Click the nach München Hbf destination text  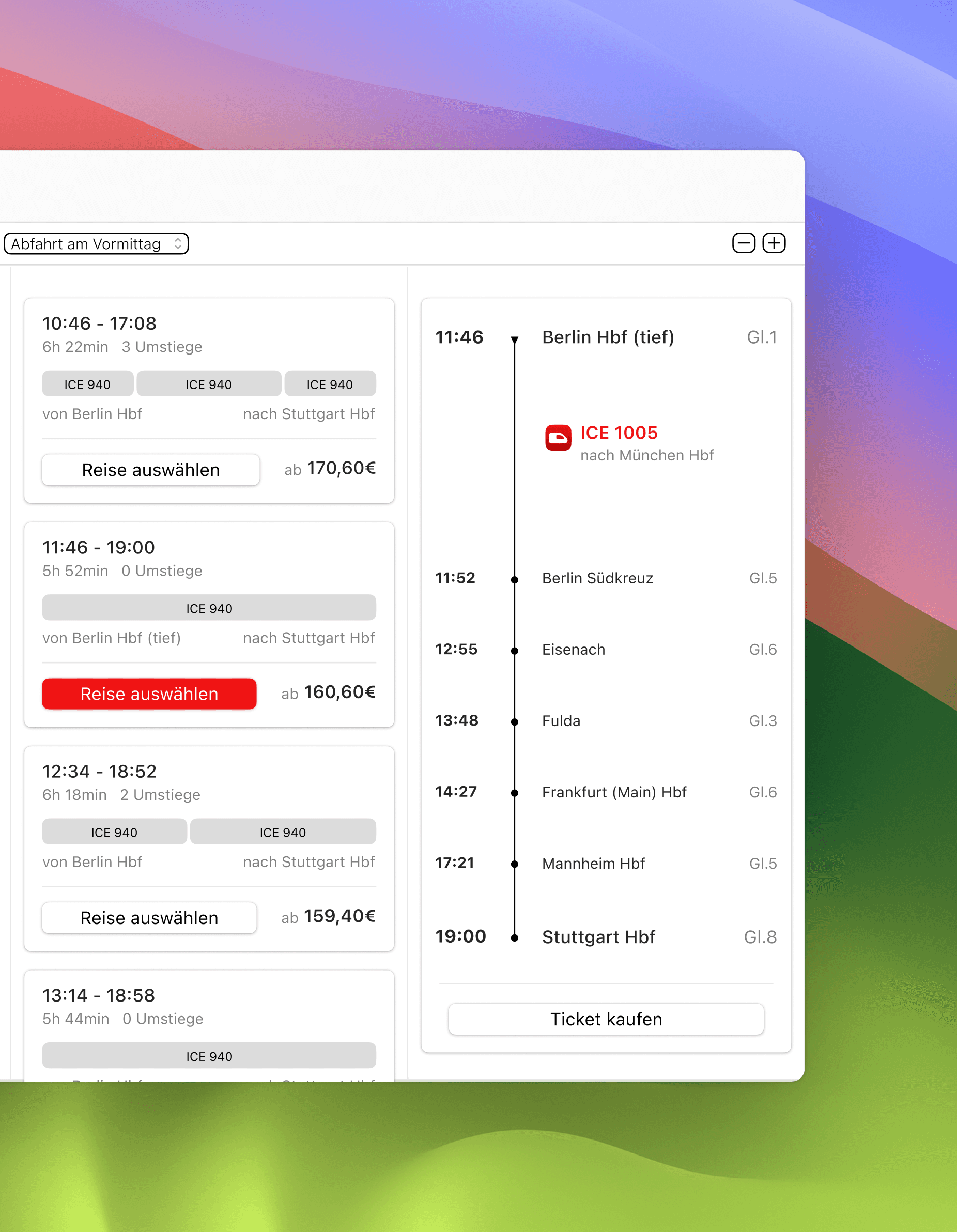[x=647, y=455]
